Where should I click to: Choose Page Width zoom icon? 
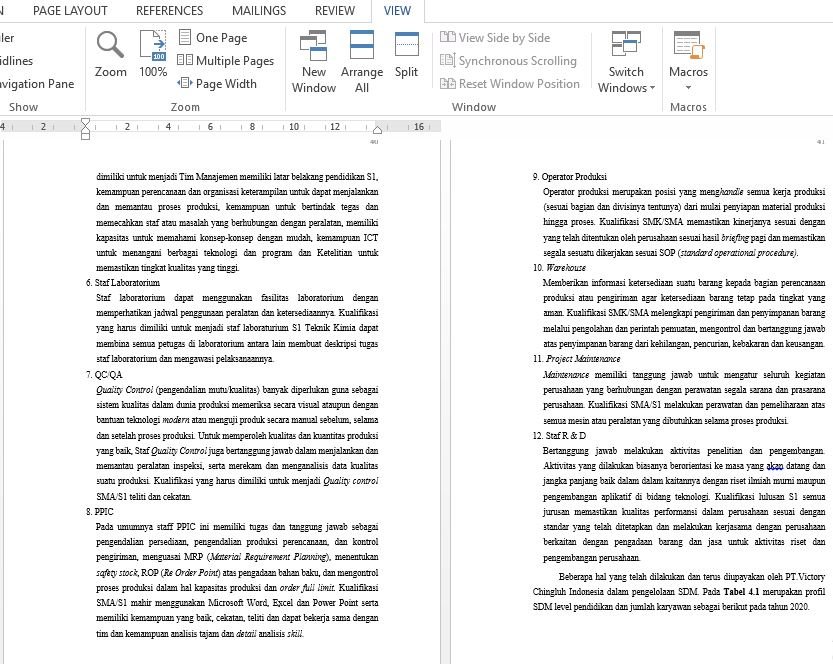coord(185,83)
